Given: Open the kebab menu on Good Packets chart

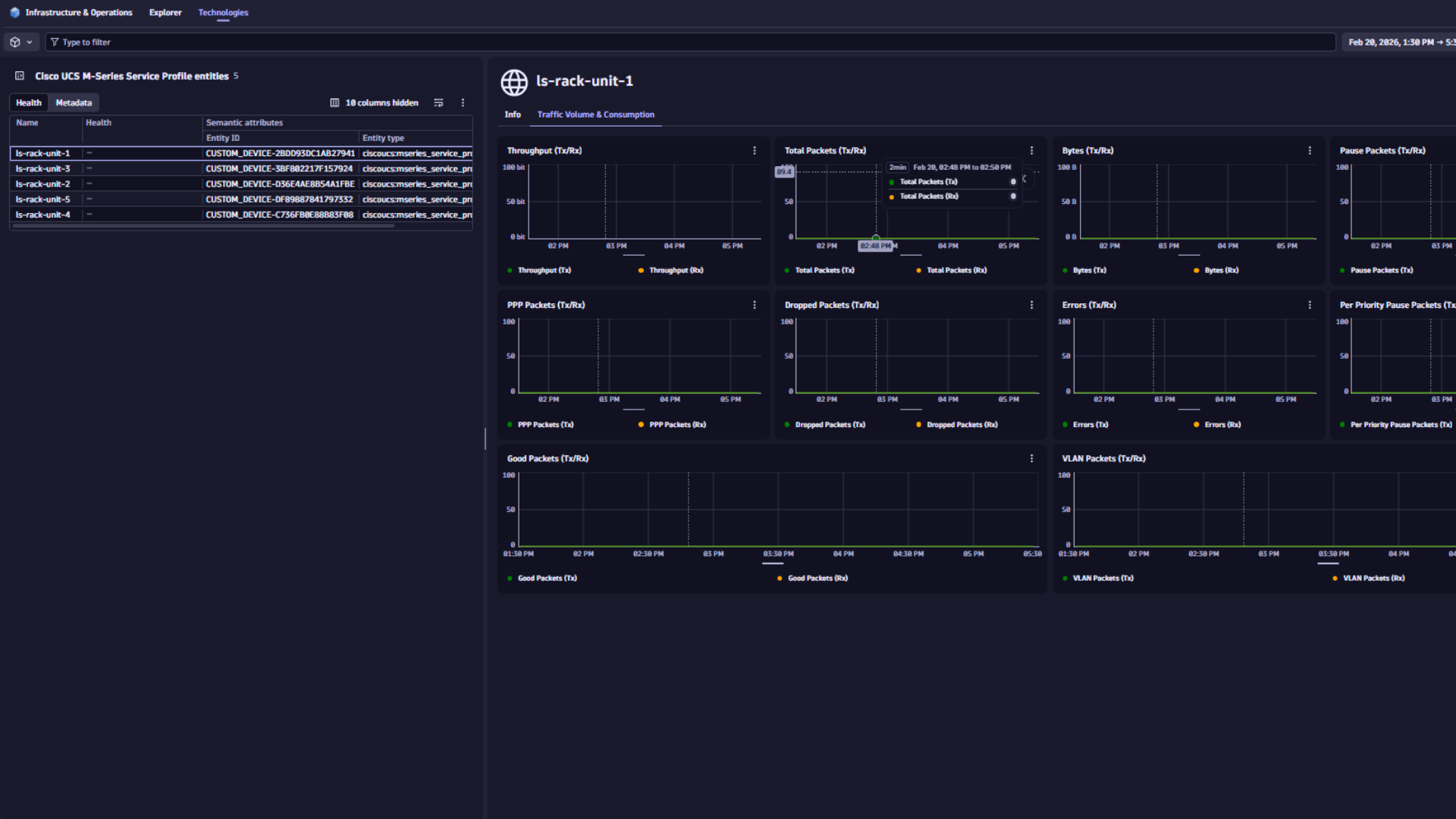Looking at the screenshot, I should pos(1032,458).
